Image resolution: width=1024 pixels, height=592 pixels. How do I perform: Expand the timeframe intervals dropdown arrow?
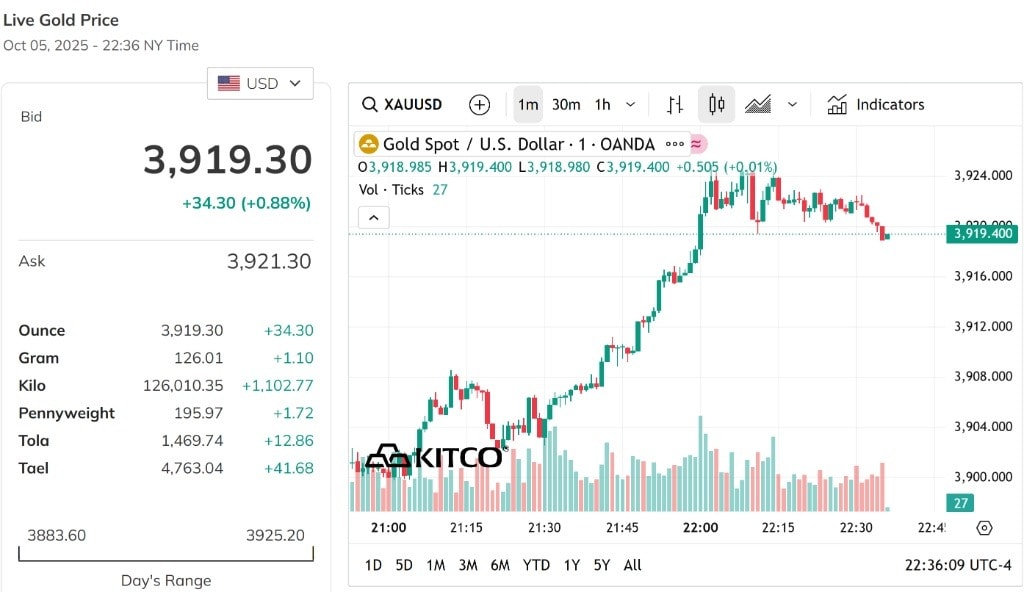(x=630, y=105)
